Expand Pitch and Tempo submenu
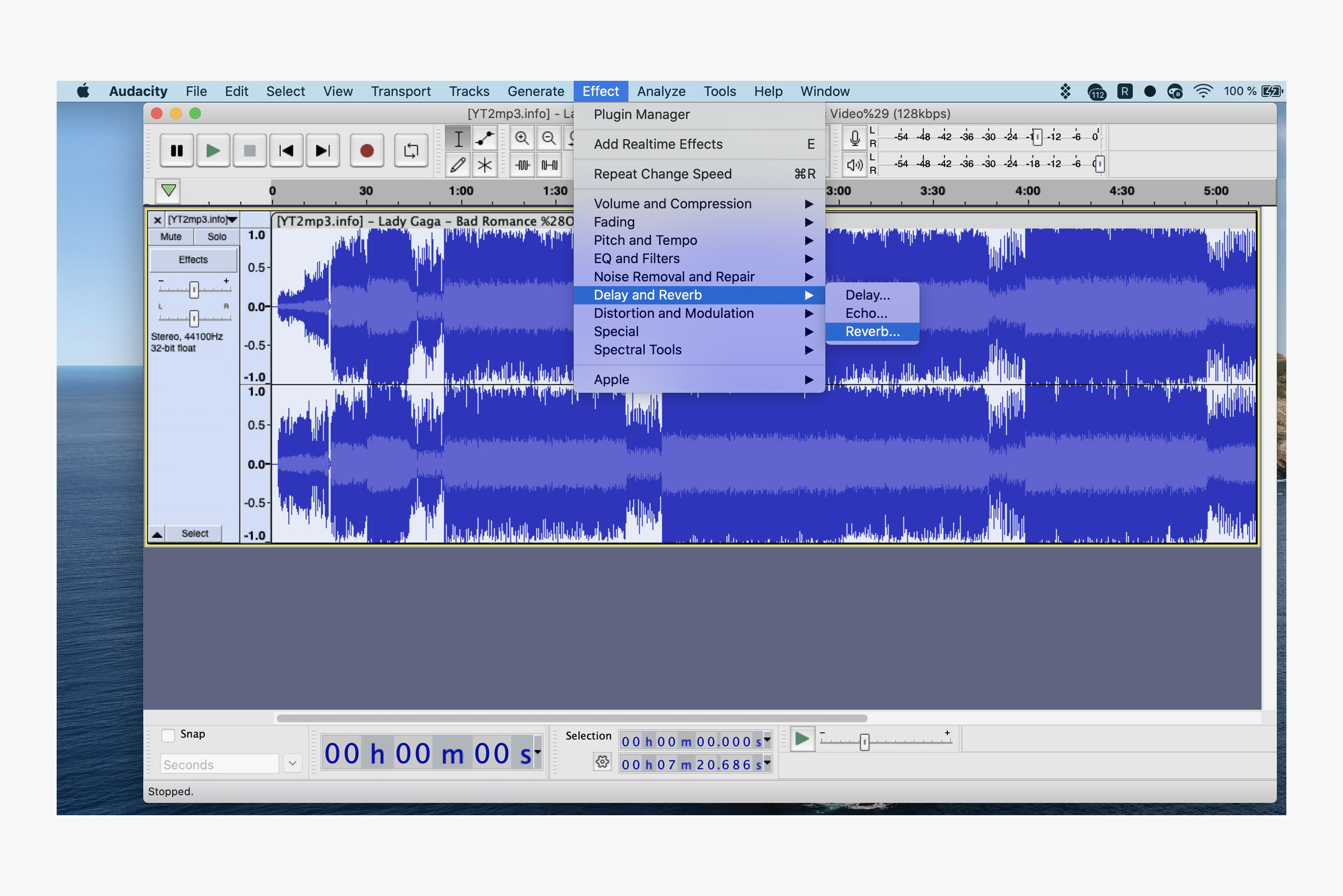The width and height of the screenshot is (1343, 896). (x=700, y=240)
